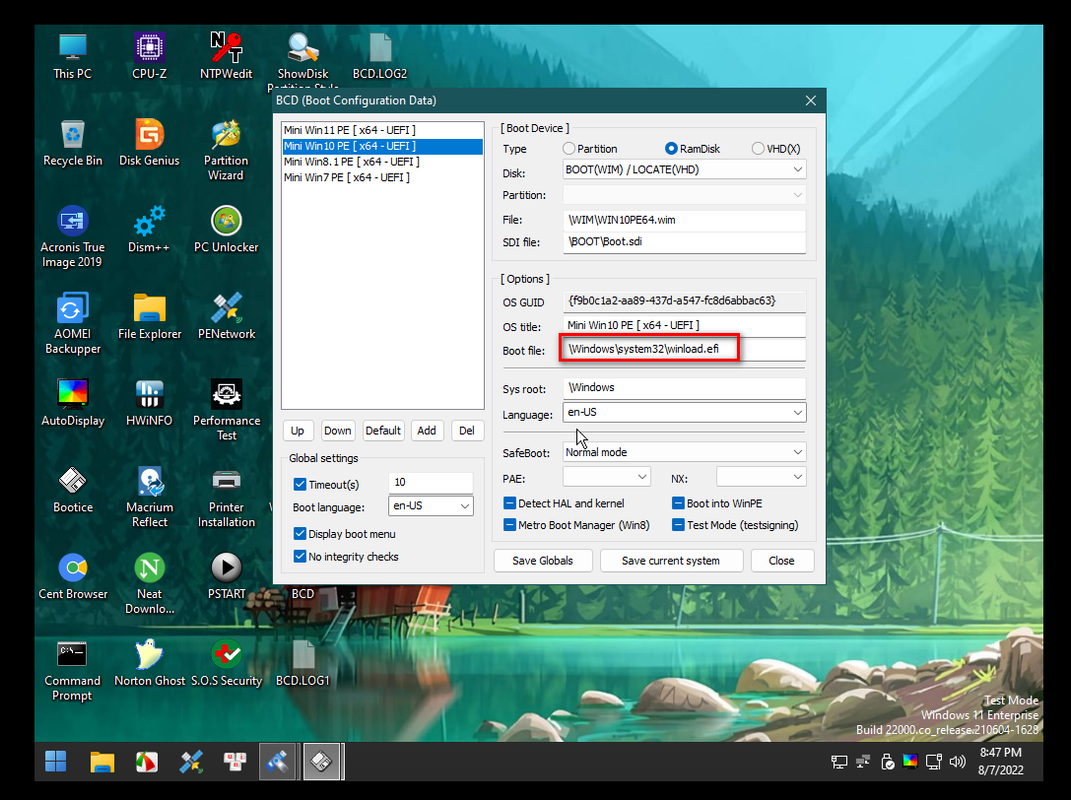Open the File Explorer desktop icon
This screenshot has width=1071, height=800.
point(149,316)
